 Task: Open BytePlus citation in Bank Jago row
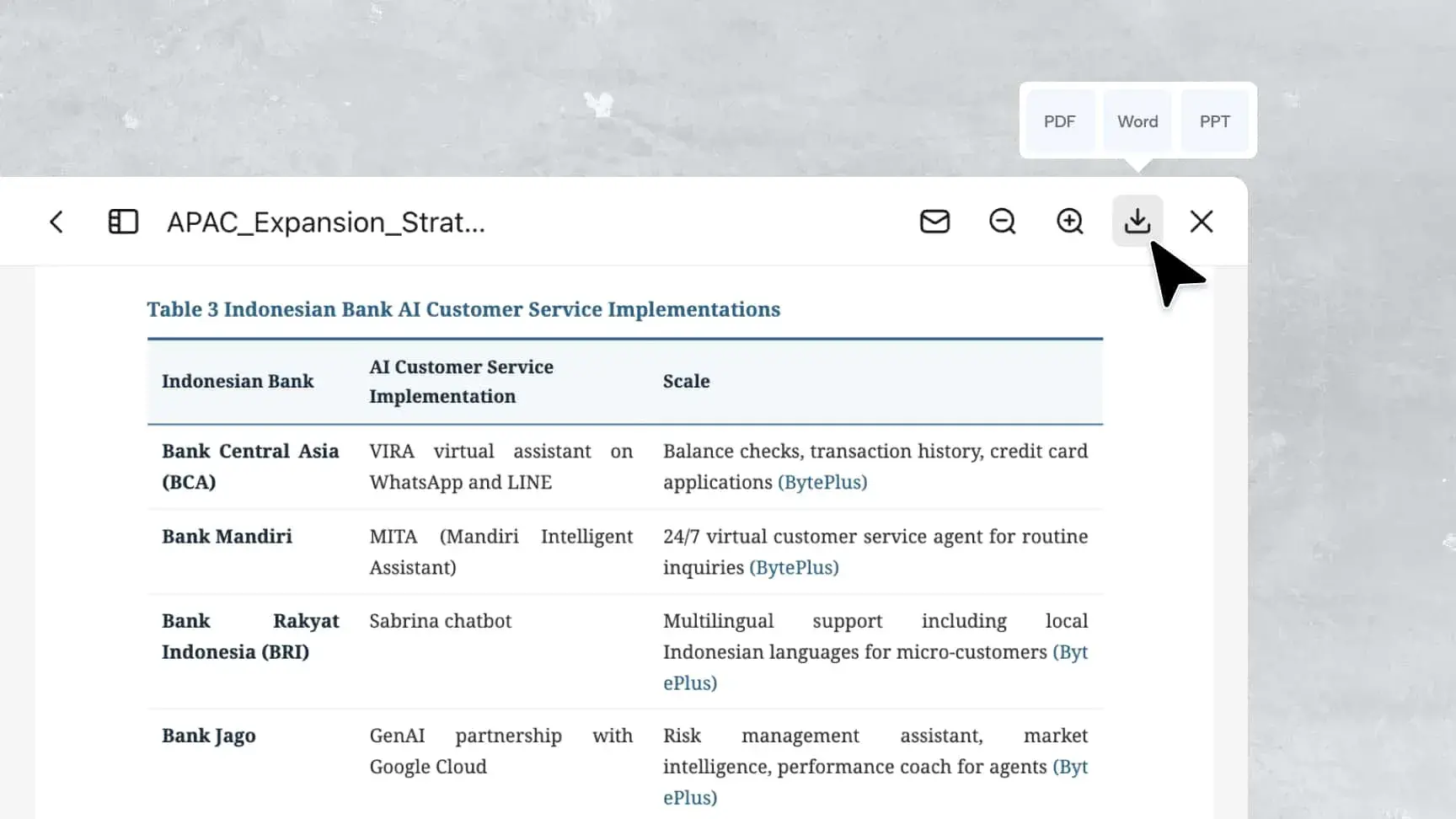click(1070, 767)
